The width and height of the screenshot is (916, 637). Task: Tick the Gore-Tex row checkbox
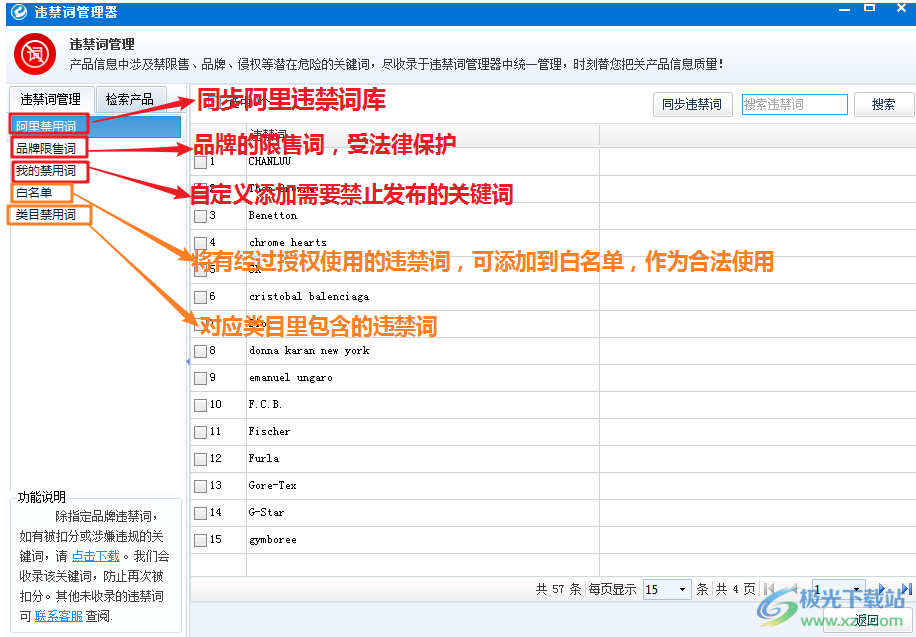[x=200, y=486]
